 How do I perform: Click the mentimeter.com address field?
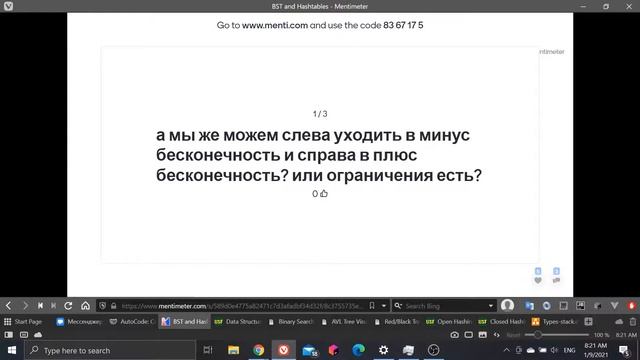pos(241,306)
